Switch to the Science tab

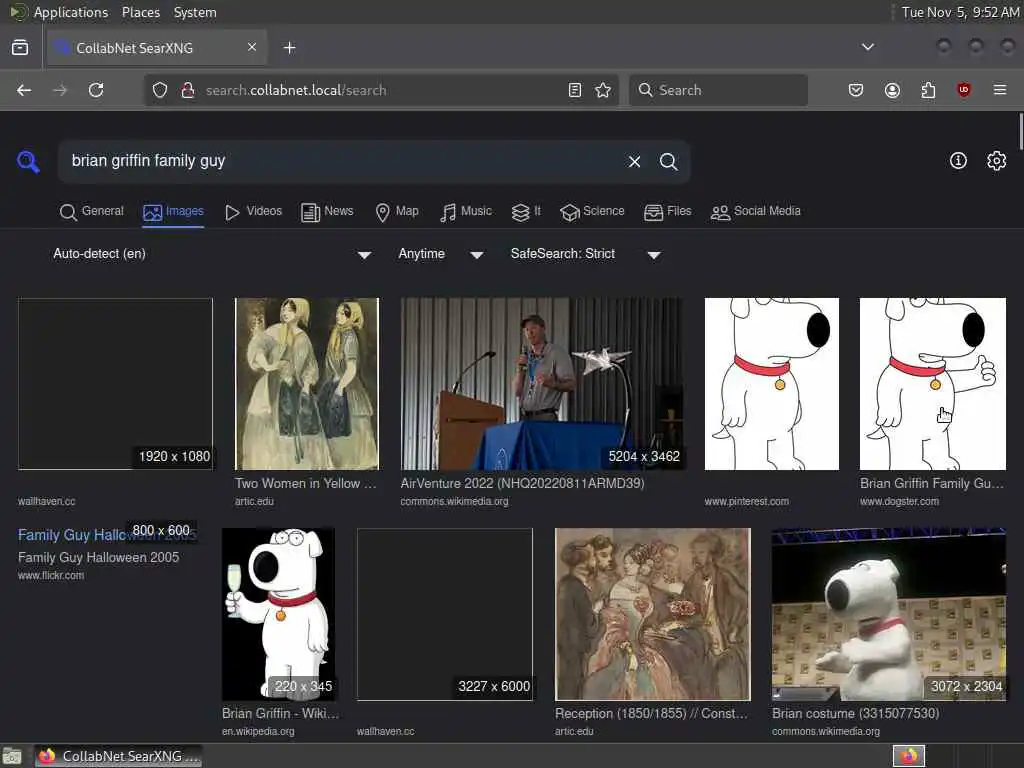pos(592,212)
